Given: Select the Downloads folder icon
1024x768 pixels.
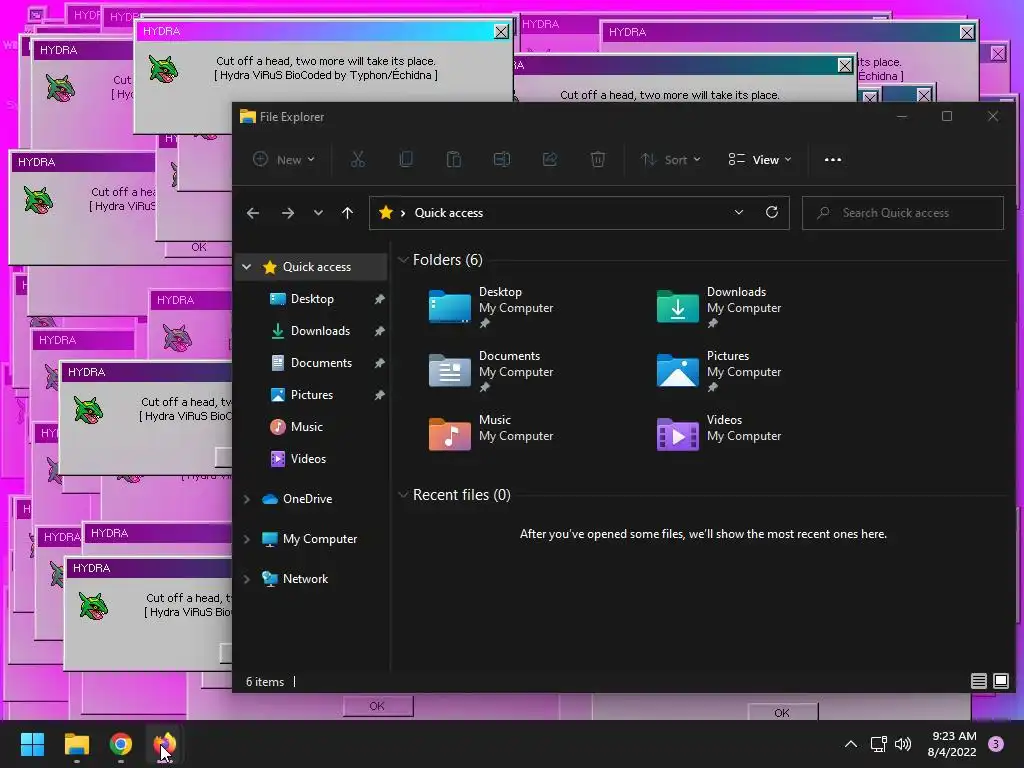Looking at the screenshot, I should pos(677,306).
